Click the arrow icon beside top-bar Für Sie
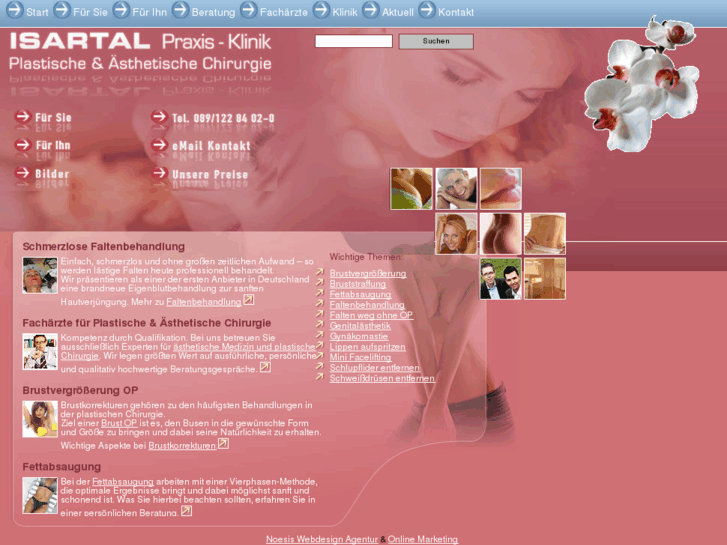Image resolution: width=727 pixels, height=545 pixels. tap(62, 10)
